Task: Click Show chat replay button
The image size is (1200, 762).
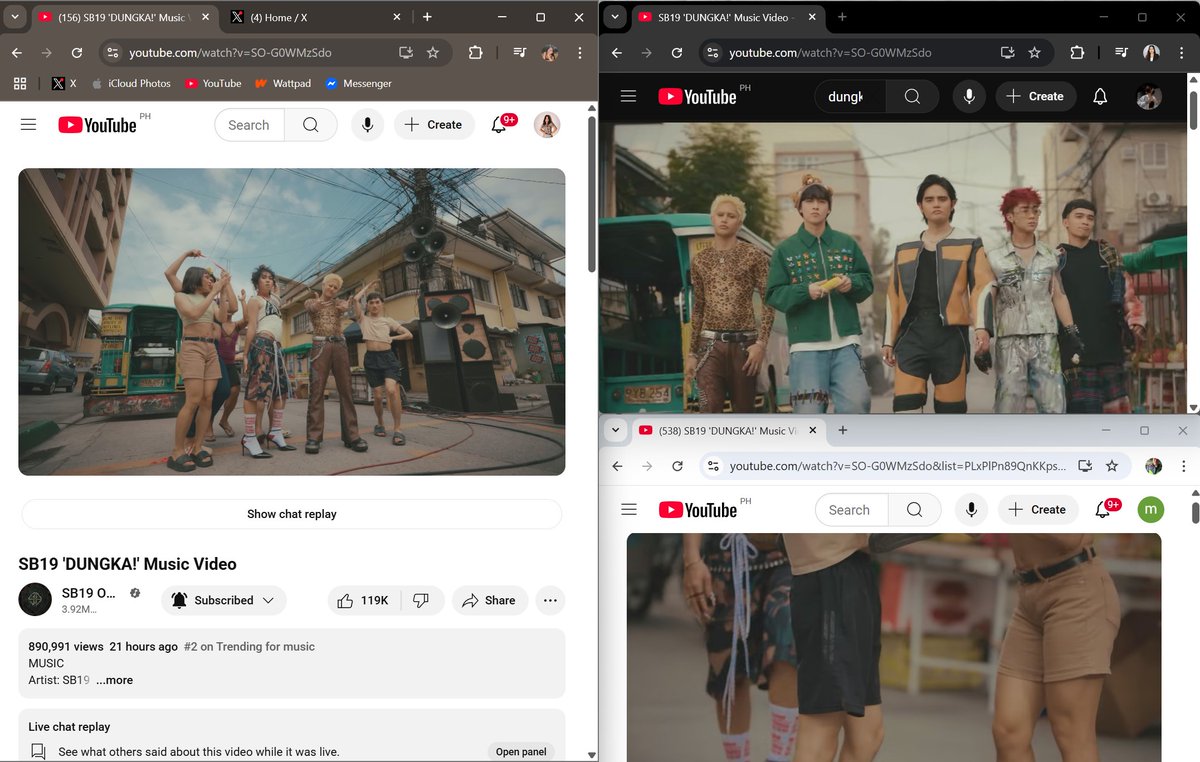Action: pos(292,514)
